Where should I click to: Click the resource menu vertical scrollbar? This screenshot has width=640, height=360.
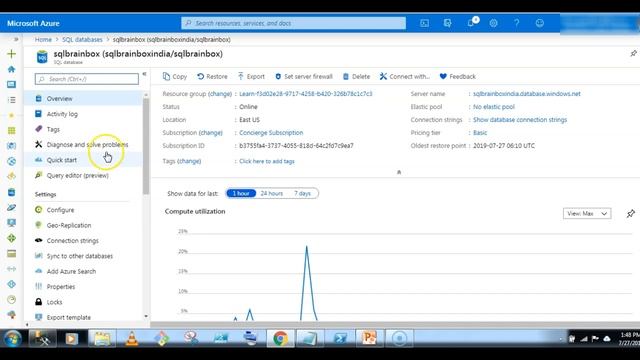point(146,146)
